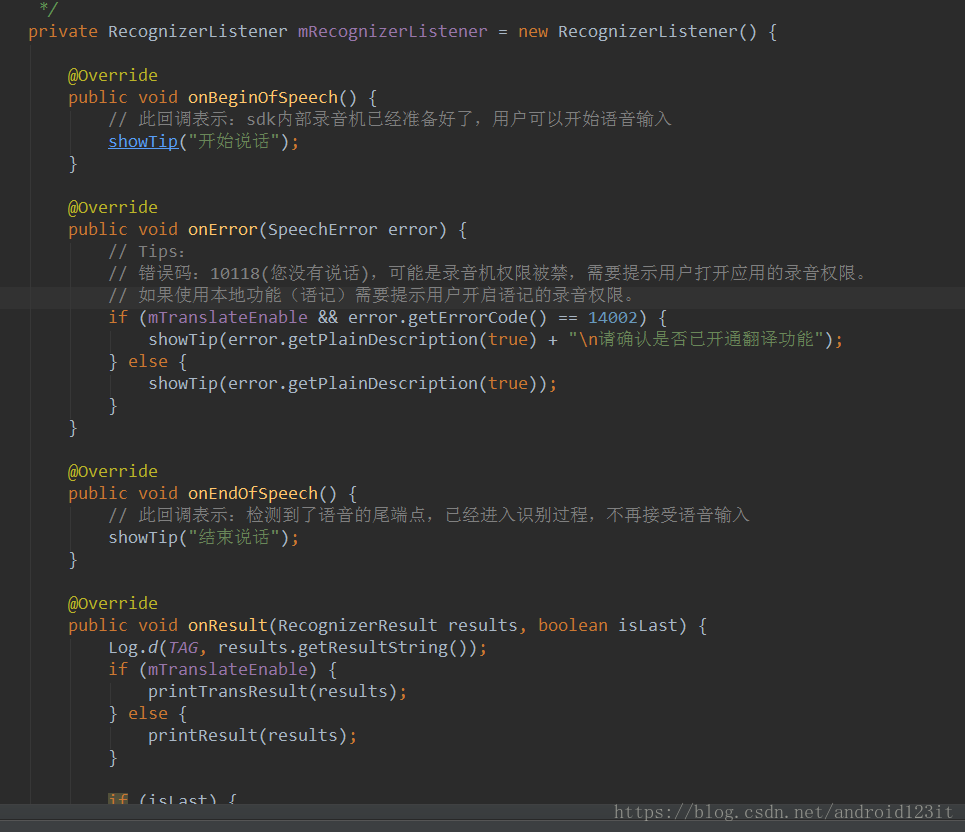Click the else keyword in onError
The height and width of the screenshot is (832, 965).
pos(148,361)
